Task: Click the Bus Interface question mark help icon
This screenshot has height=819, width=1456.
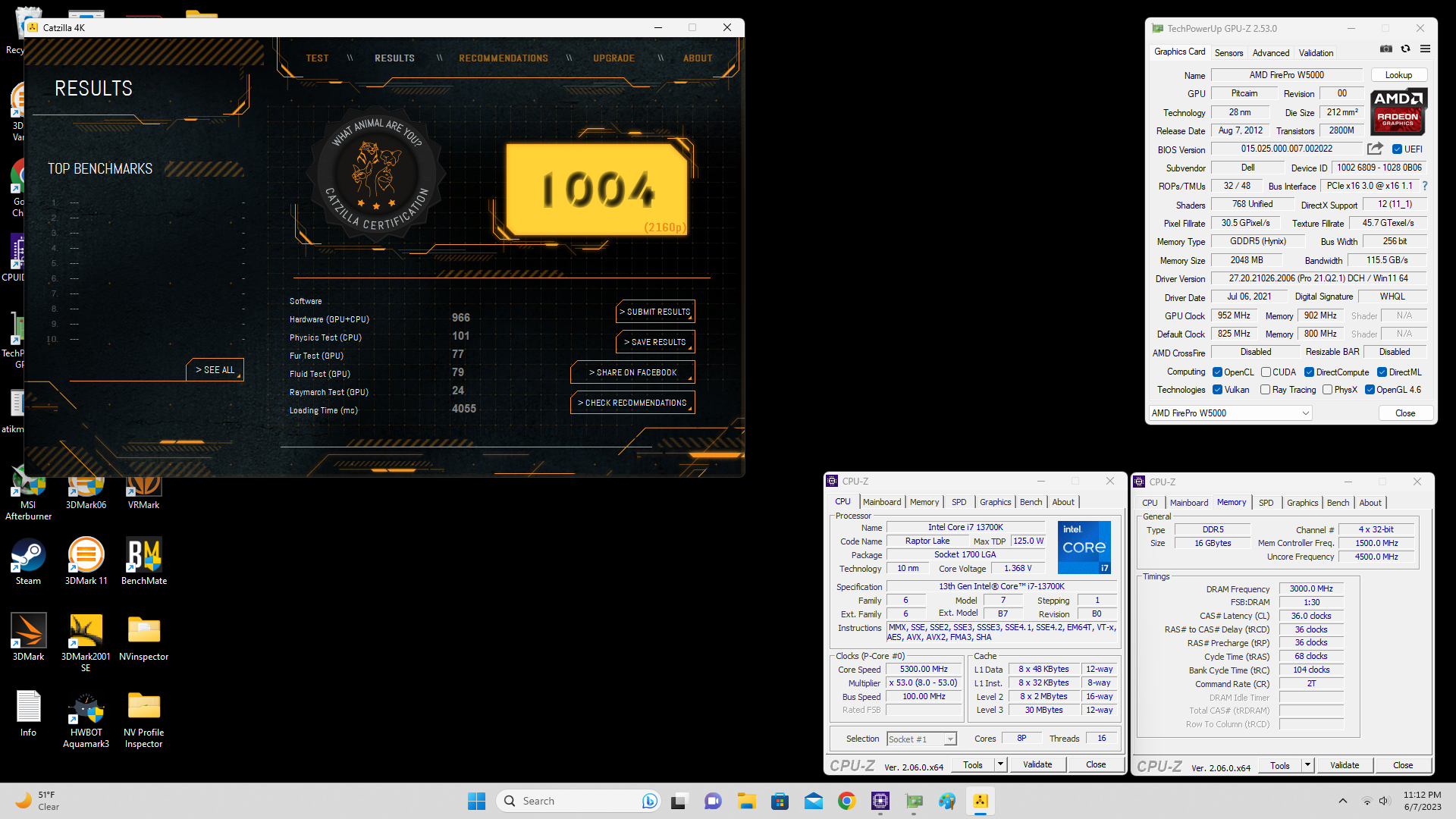Action: tap(1425, 186)
